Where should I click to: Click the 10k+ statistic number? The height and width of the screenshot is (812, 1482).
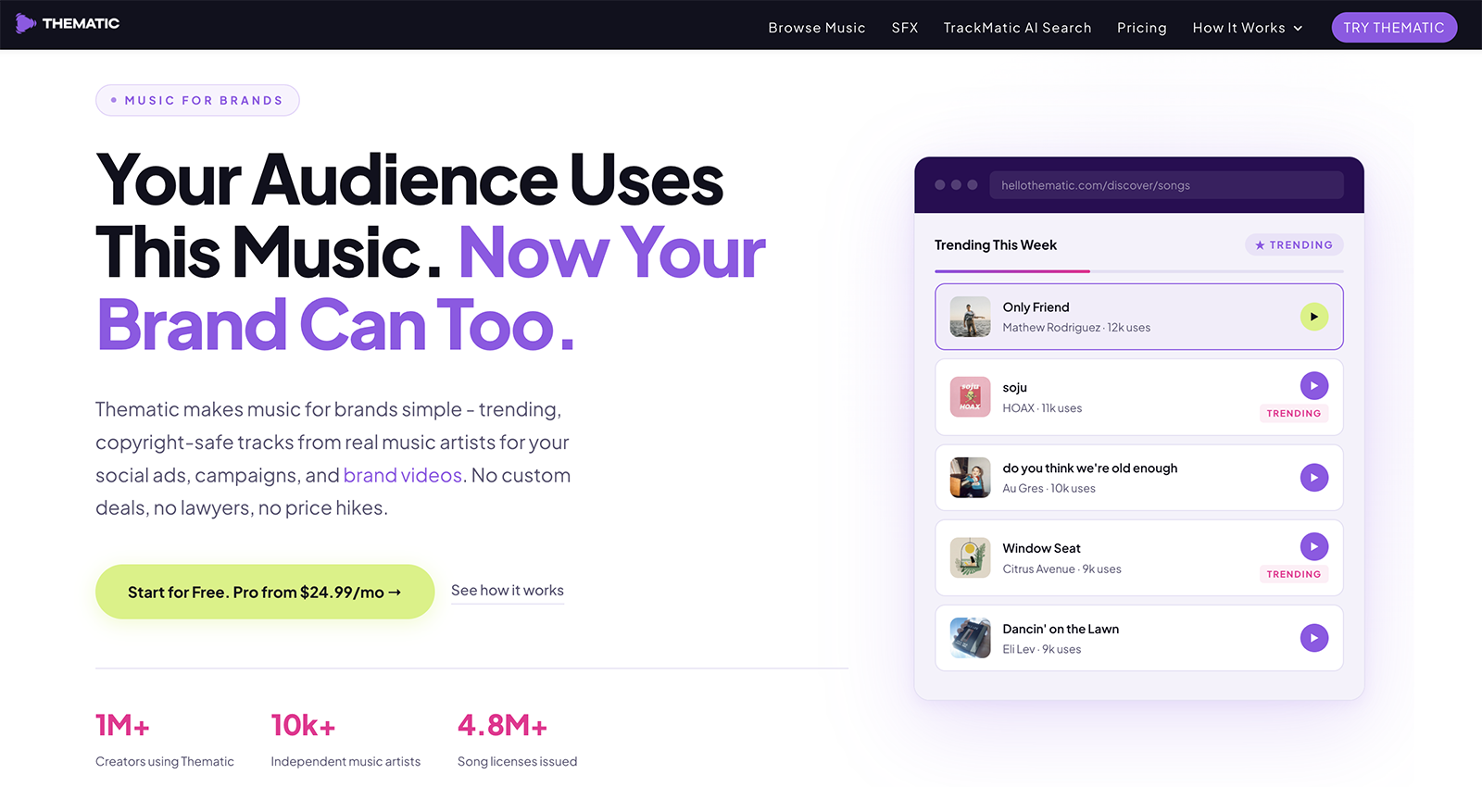pyautogui.click(x=303, y=726)
